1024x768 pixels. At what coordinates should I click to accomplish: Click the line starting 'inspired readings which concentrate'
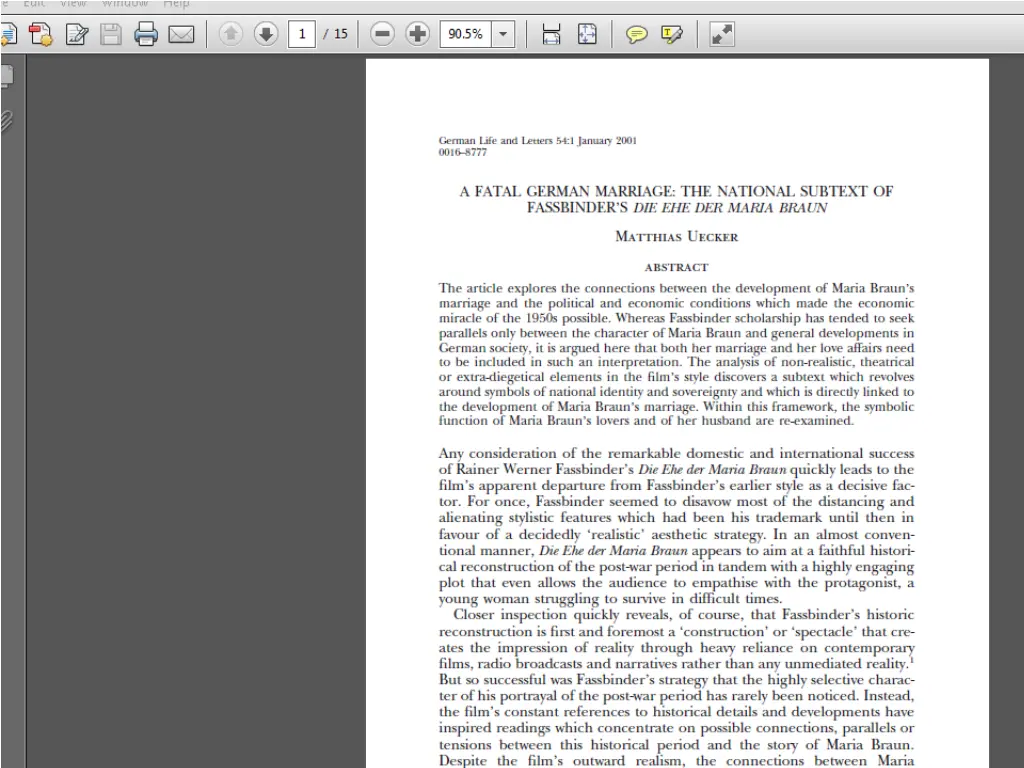(677, 728)
